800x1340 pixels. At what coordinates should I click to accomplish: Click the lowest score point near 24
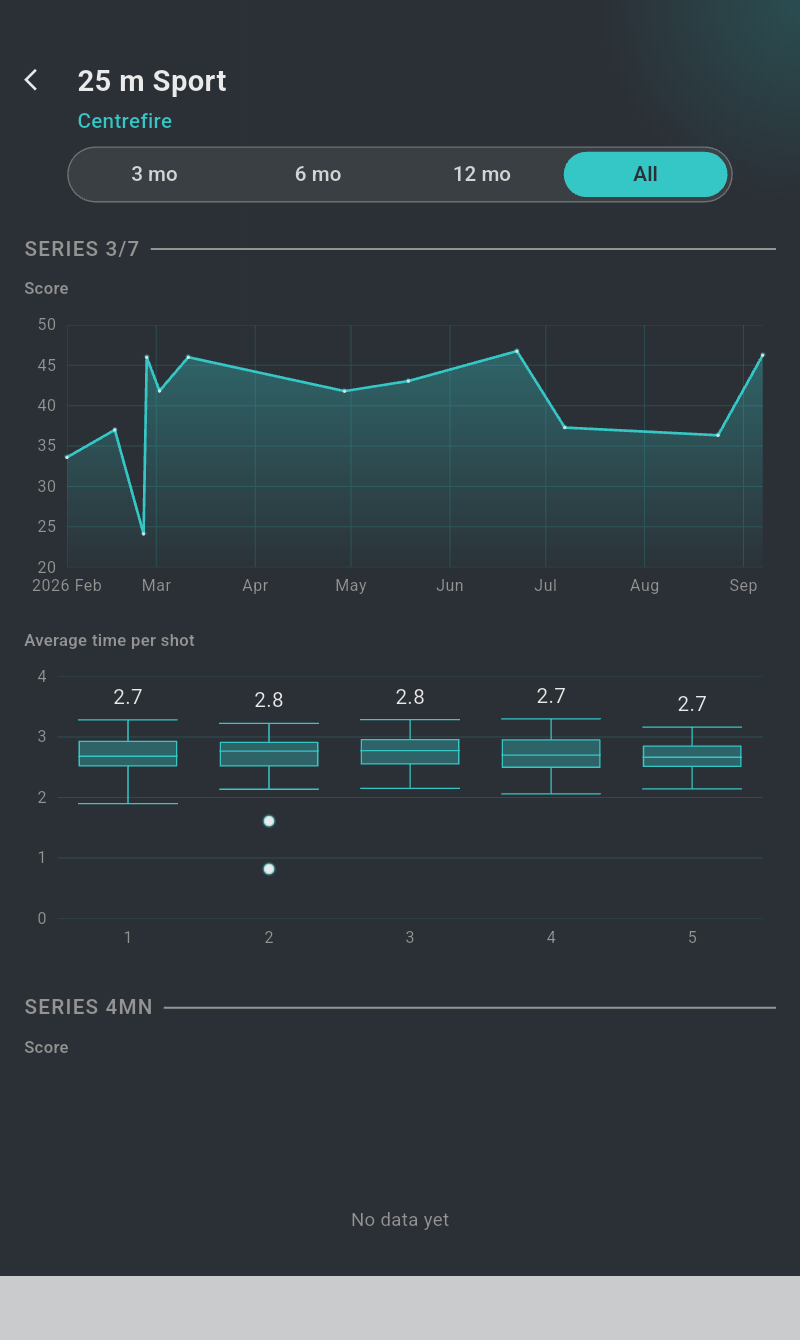pyautogui.click(x=143, y=533)
